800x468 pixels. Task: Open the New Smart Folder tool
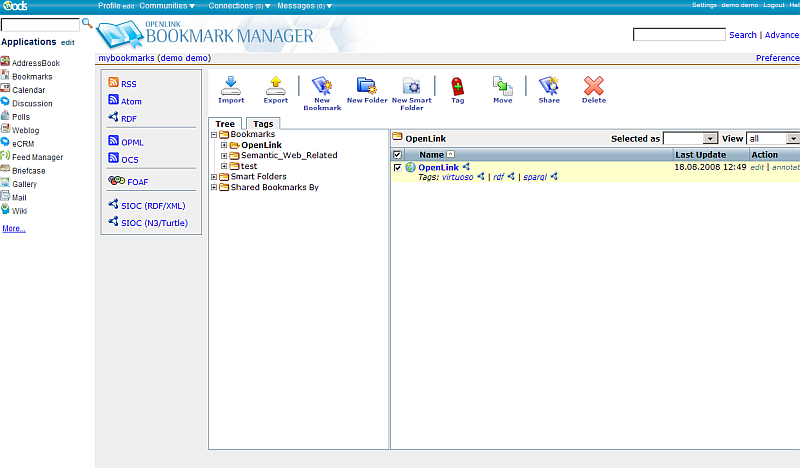coord(412,88)
